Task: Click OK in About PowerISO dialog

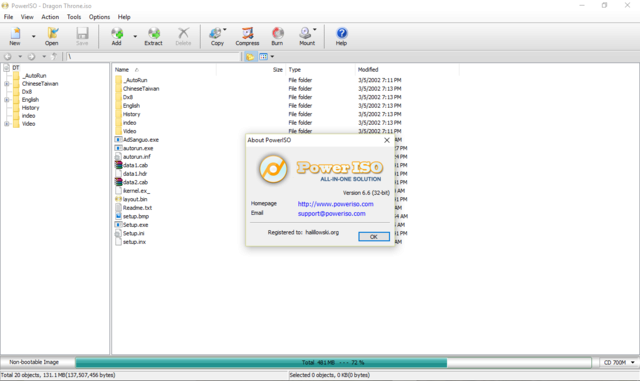Action: pos(374,237)
